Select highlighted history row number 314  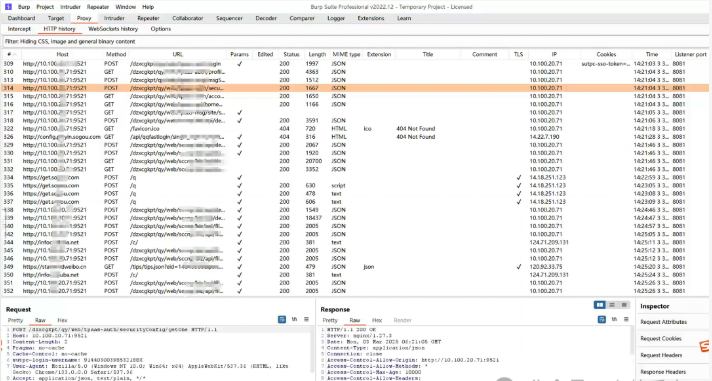pos(356,88)
